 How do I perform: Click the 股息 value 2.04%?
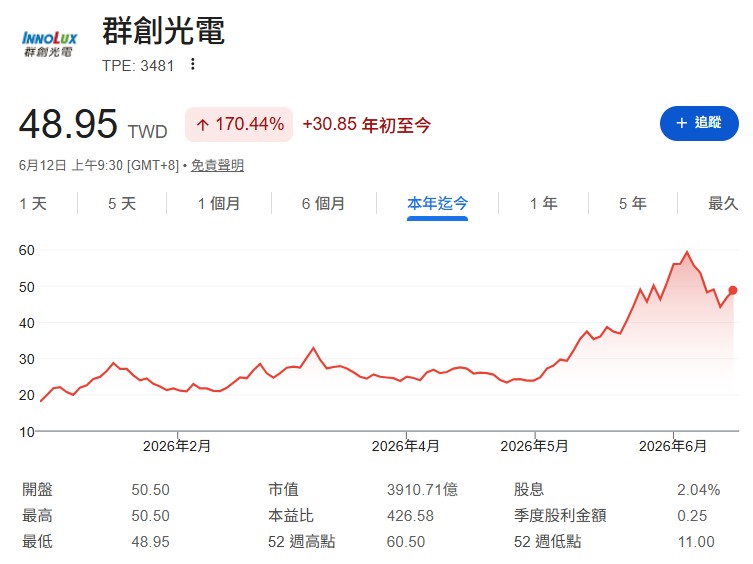(698, 490)
